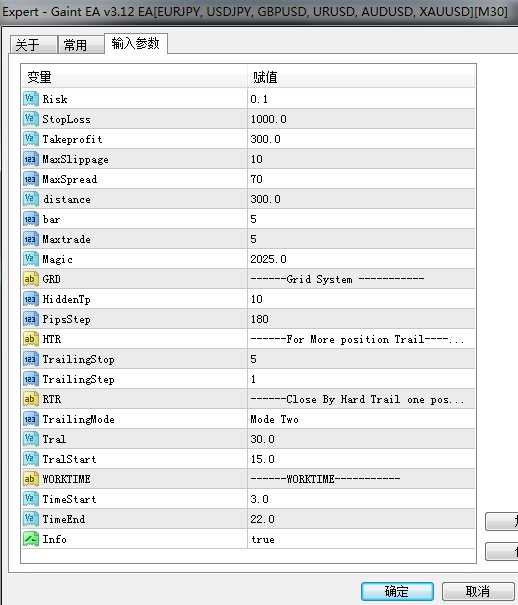This screenshot has width=518, height=605.
Task: Select the Info boolean icon
Action: point(30,539)
